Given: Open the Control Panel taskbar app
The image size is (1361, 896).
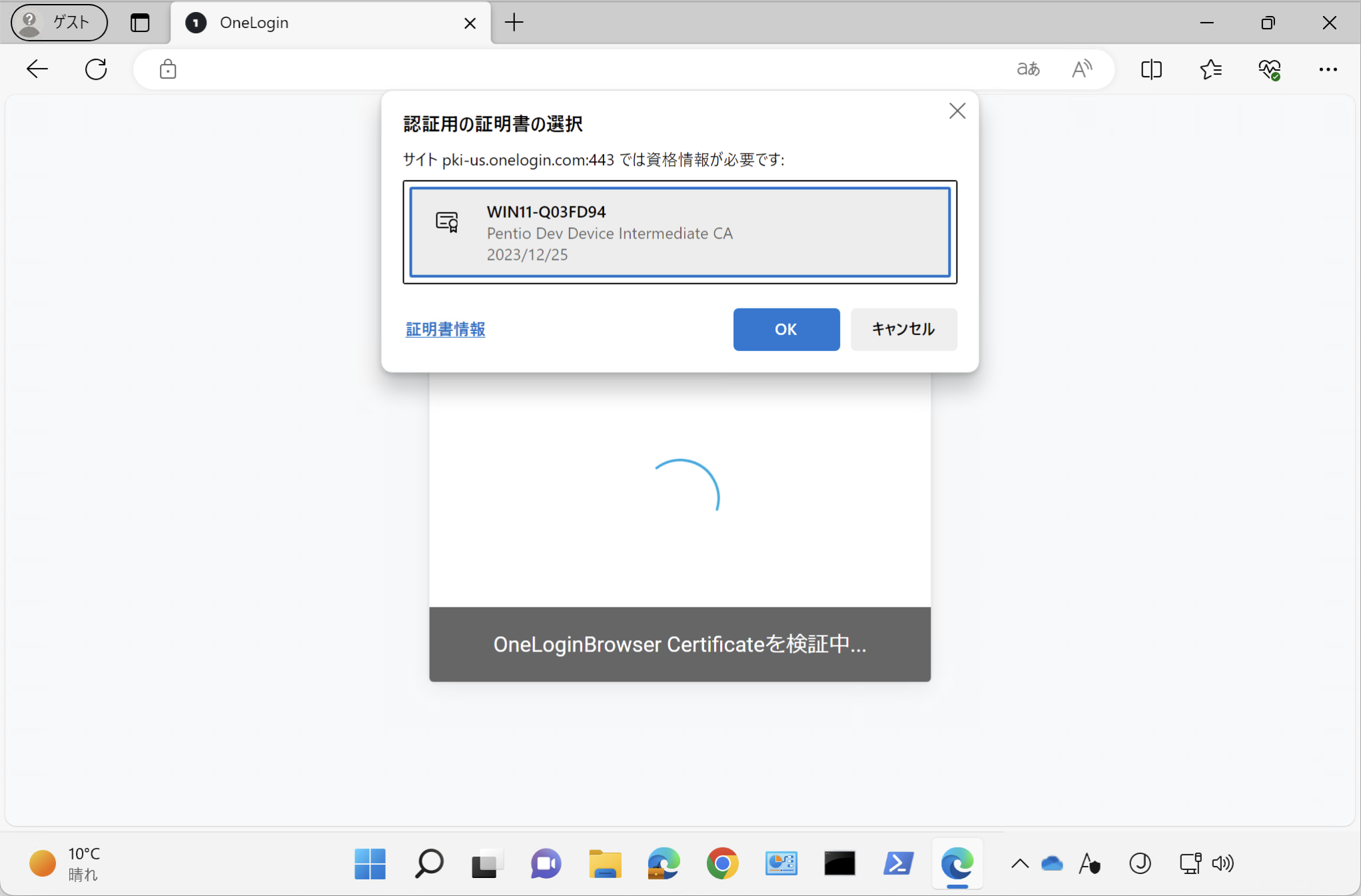Looking at the screenshot, I should pyautogui.click(x=781, y=863).
